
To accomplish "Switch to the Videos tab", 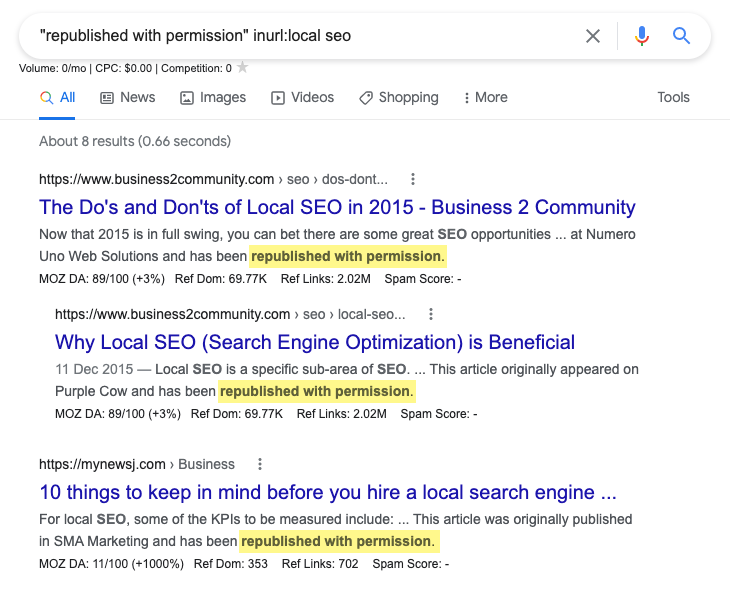I will (302, 97).
